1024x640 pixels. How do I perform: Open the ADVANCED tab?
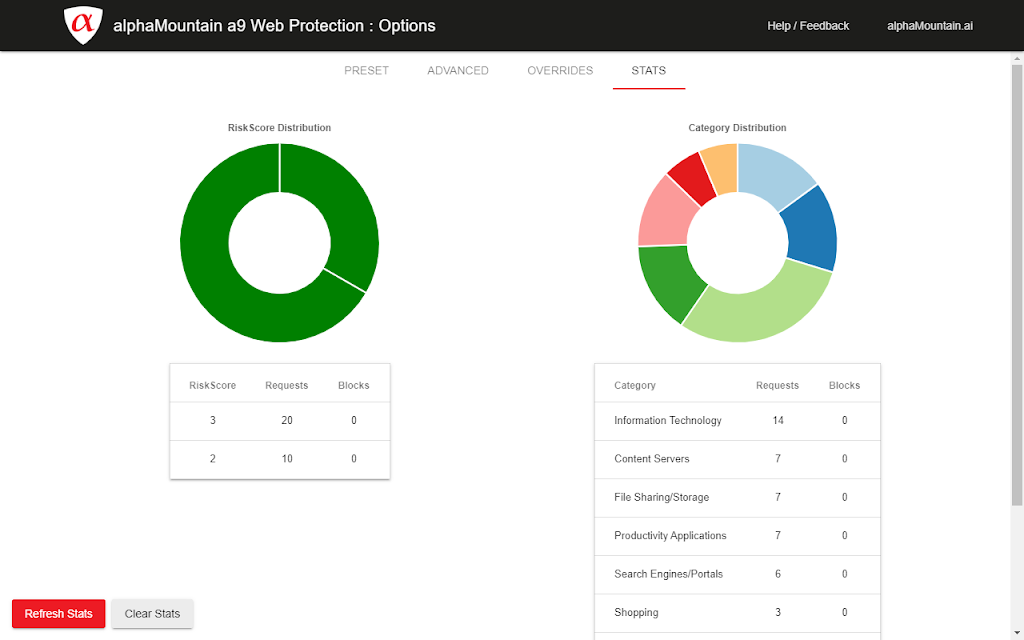tap(458, 71)
